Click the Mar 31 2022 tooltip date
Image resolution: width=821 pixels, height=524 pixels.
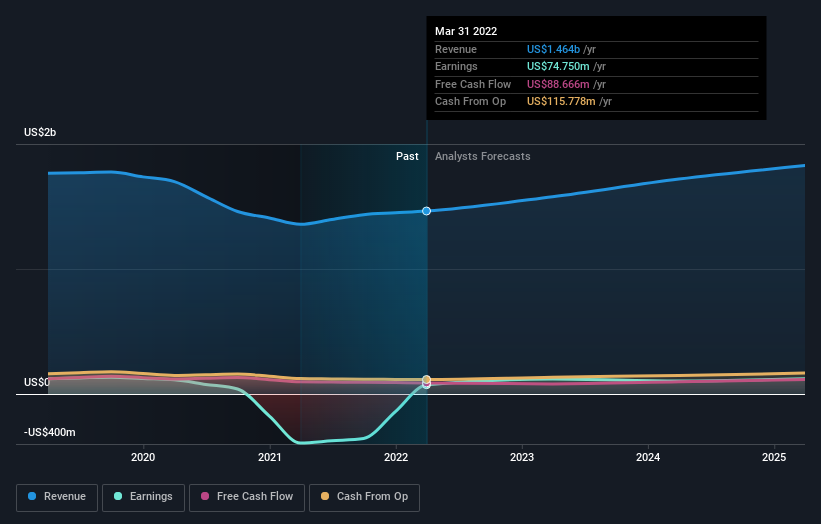(466, 31)
